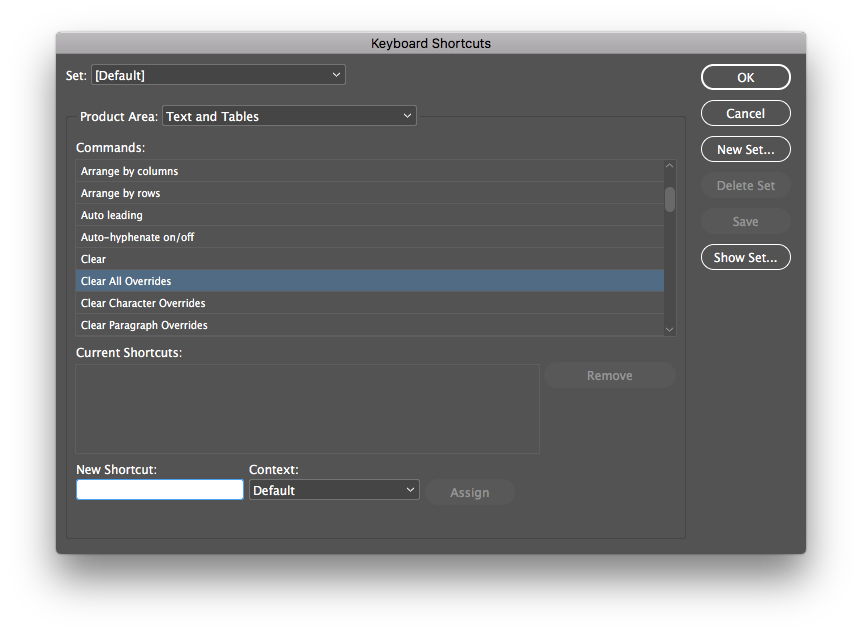862x634 pixels.
Task: Expand the Product Area dropdown
Action: point(289,116)
